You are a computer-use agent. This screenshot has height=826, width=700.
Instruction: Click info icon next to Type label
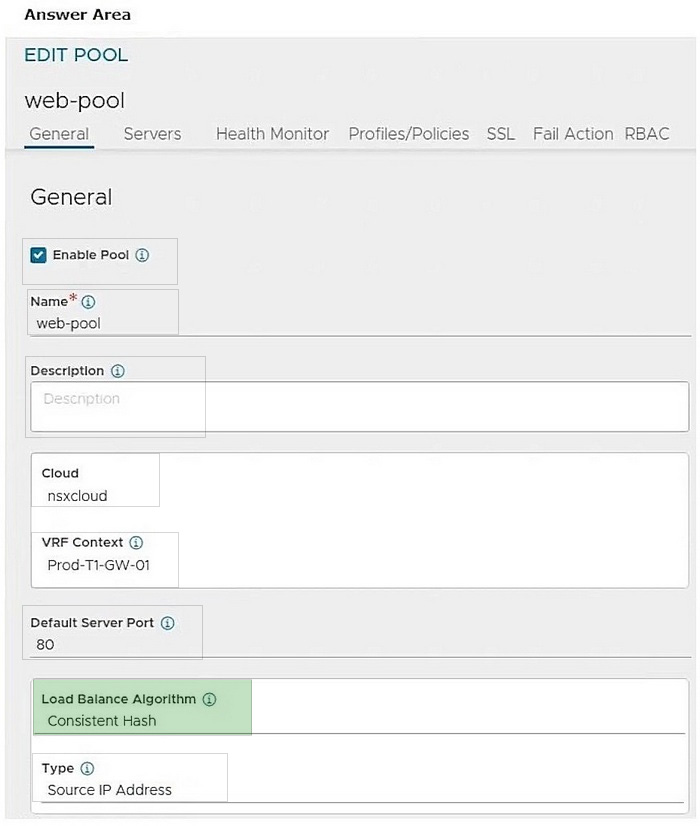pyautogui.click(x=87, y=769)
